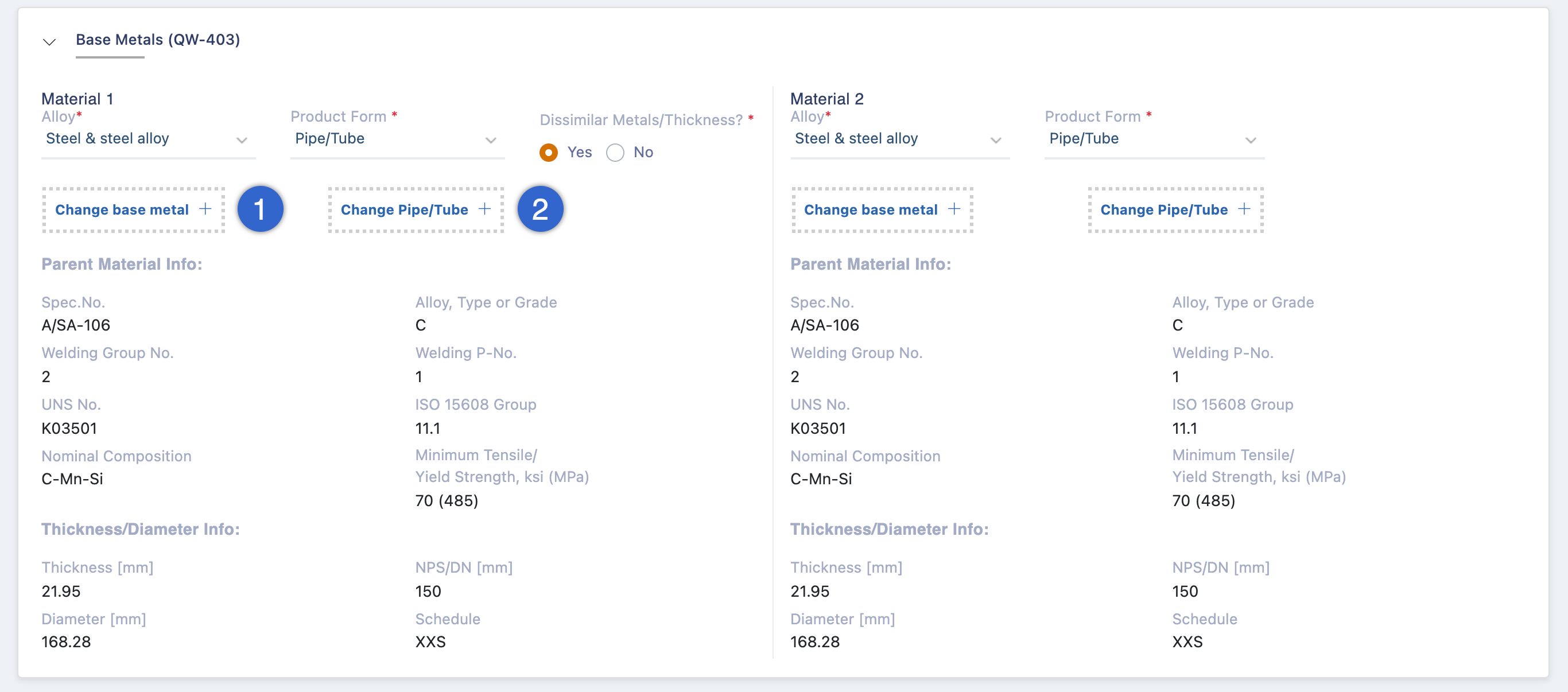Viewport: 1568px width, 692px height.
Task: Click Material 1 NPS/DN value 150
Action: (x=428, y=592)
